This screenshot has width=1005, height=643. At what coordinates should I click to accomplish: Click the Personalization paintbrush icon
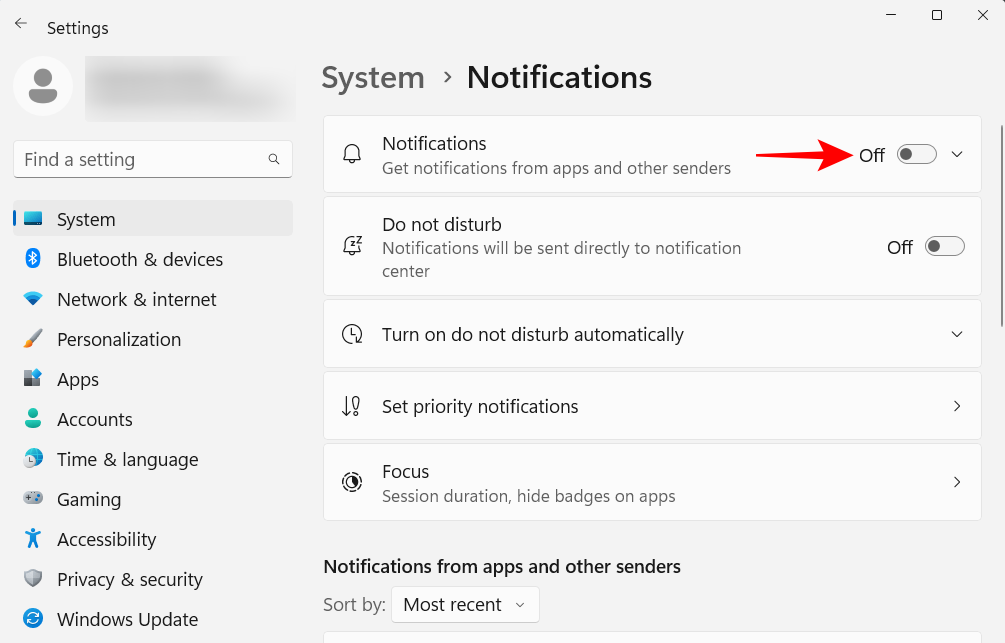point(33,338)
